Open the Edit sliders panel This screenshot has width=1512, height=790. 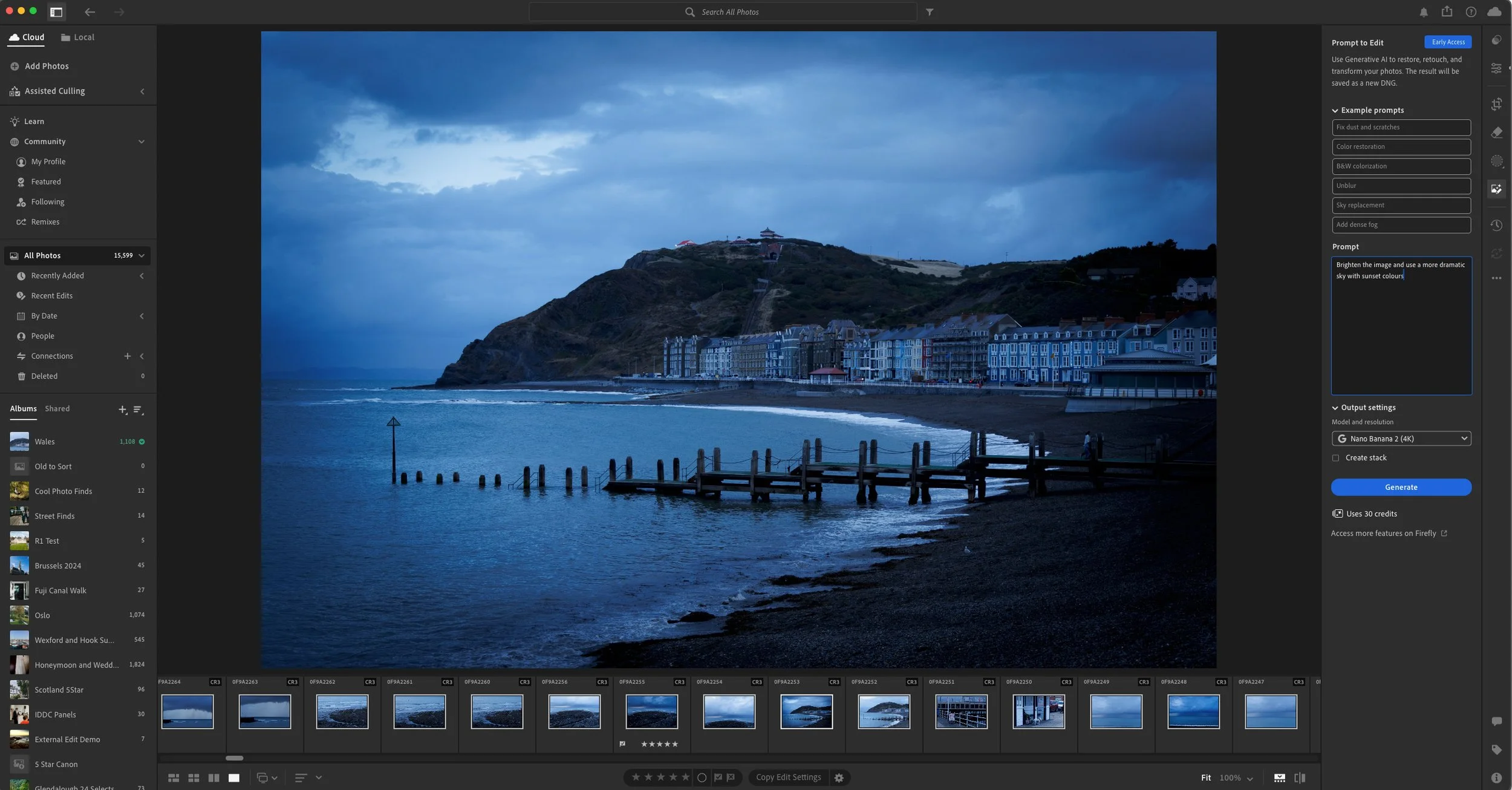tap(1496, 68)
